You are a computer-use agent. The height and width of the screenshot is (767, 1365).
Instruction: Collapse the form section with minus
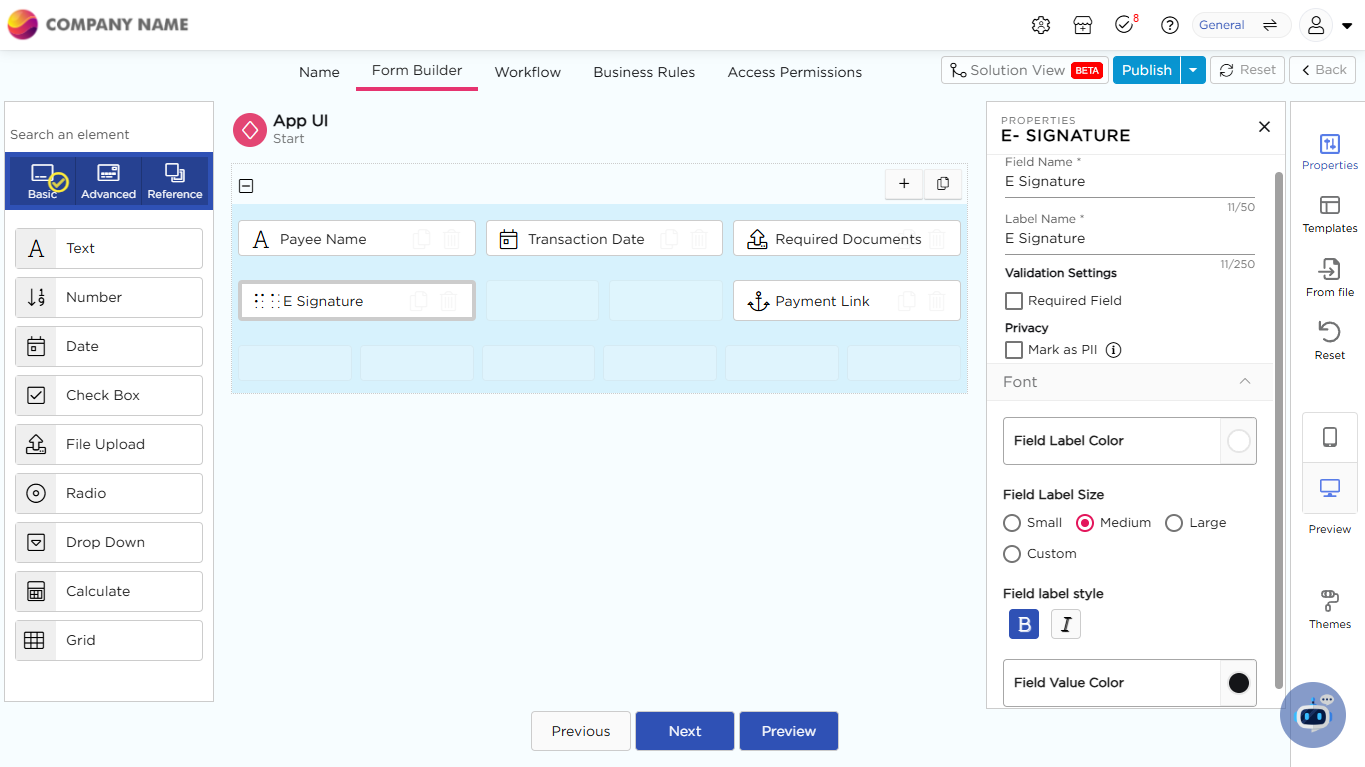coord(246,186)
